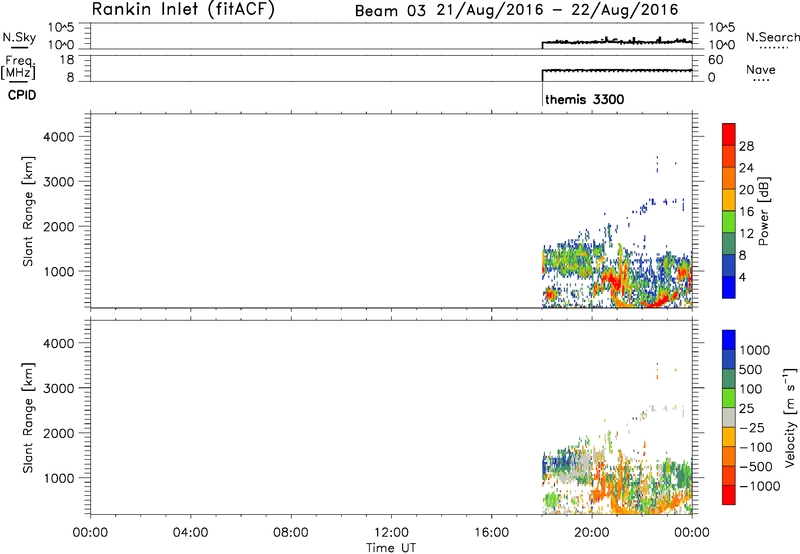
Task: Click the '20:00' time axis tick
Action: 592,532
